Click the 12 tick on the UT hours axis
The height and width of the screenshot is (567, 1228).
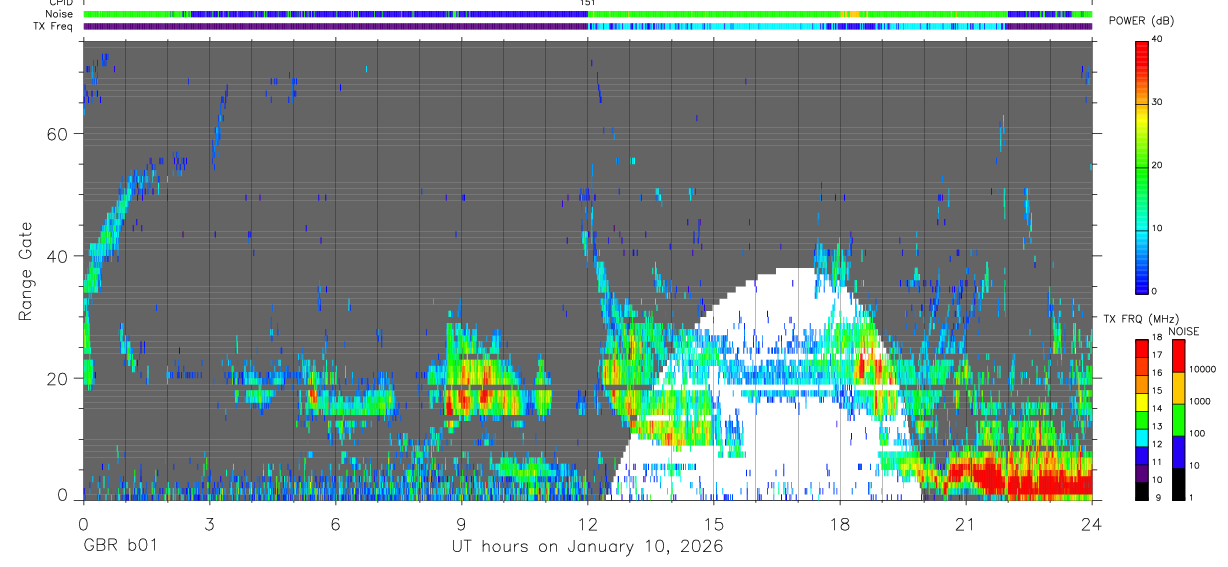tap(588, 523)
